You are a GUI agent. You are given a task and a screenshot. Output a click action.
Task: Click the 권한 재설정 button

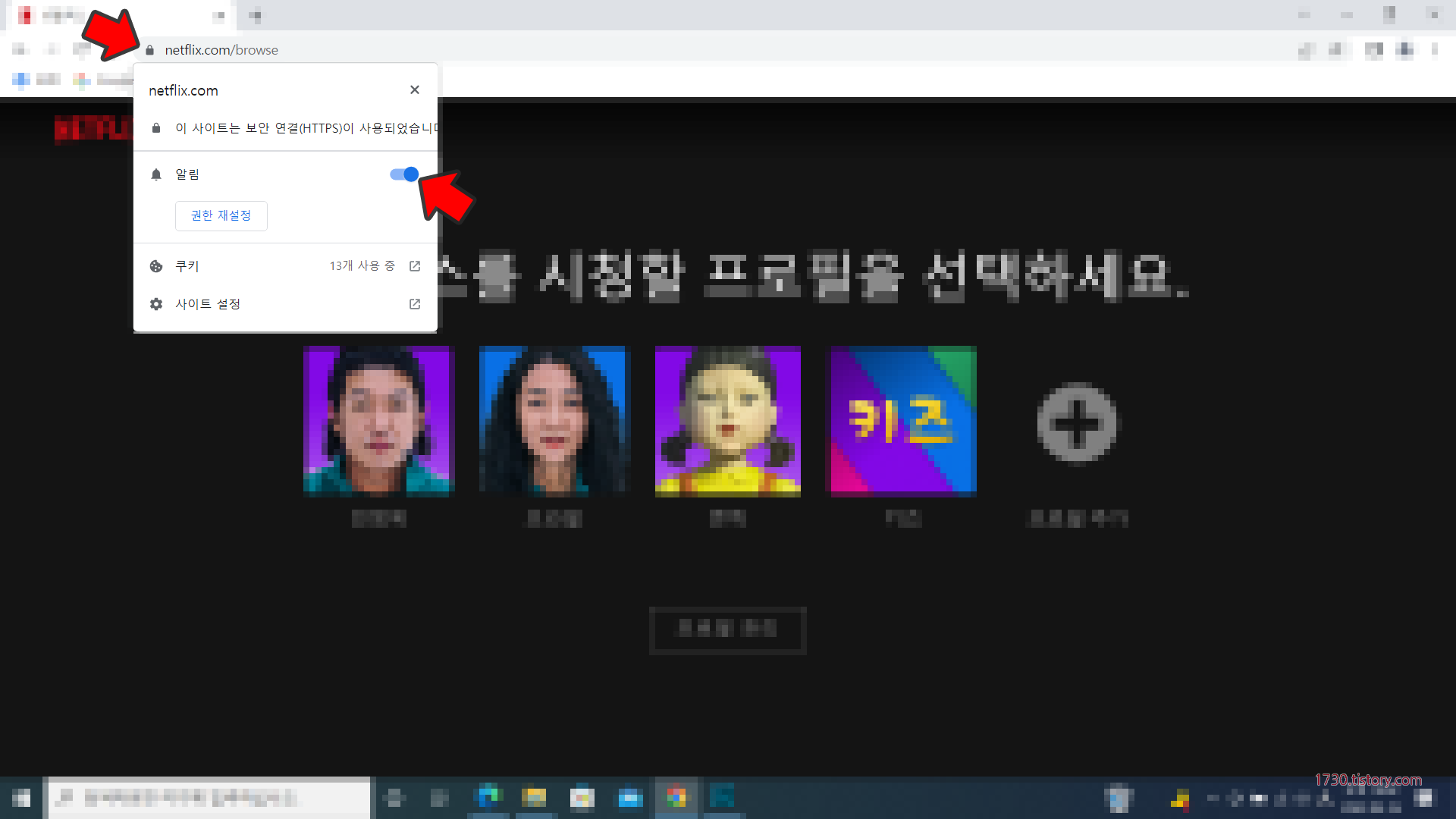pyautogui.click(x=221, y=216)
